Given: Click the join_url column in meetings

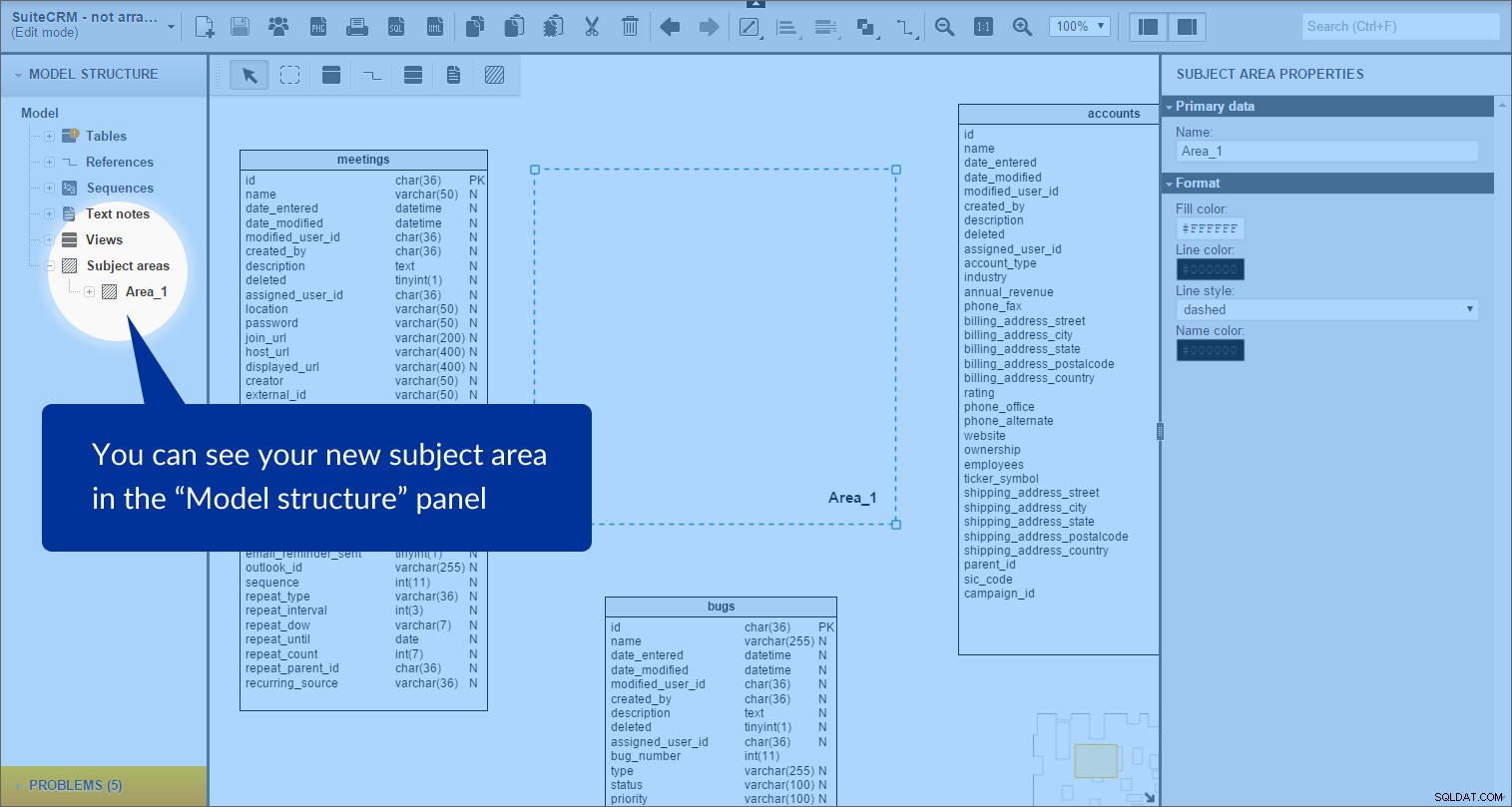Looking at the screenshot, I should tap(265, 338).
